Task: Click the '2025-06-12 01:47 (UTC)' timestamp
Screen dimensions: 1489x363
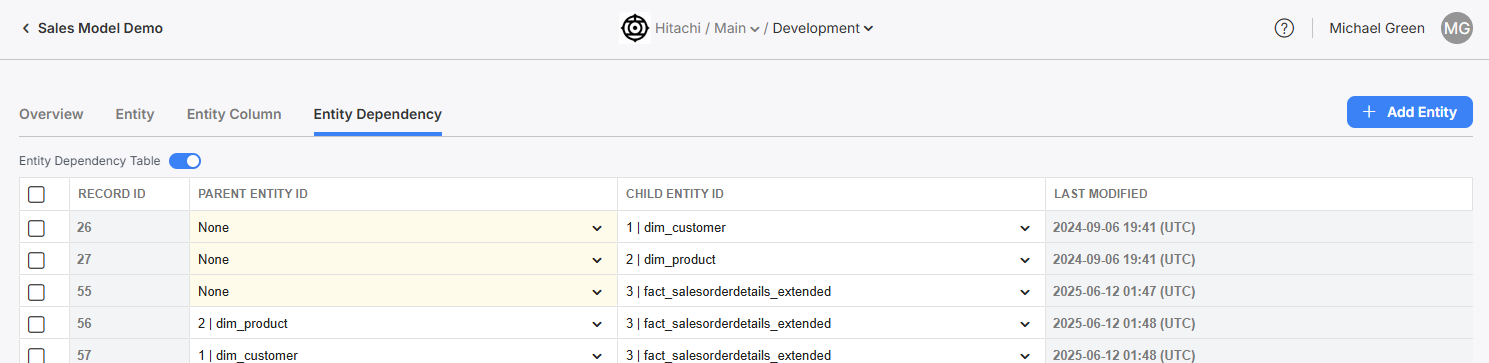Action: tap(1124, 292)
